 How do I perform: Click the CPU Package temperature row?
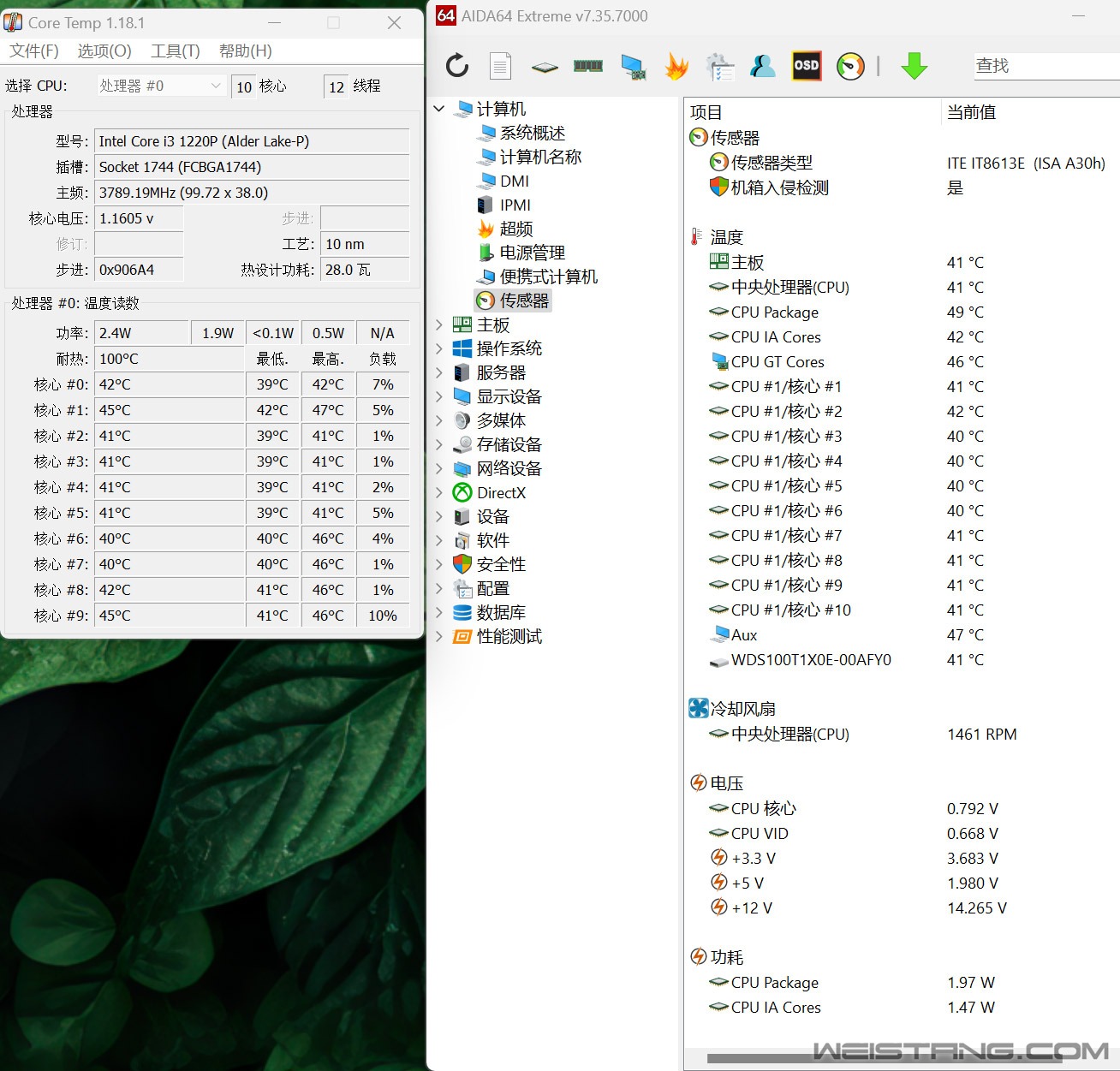tap(902, 312)
